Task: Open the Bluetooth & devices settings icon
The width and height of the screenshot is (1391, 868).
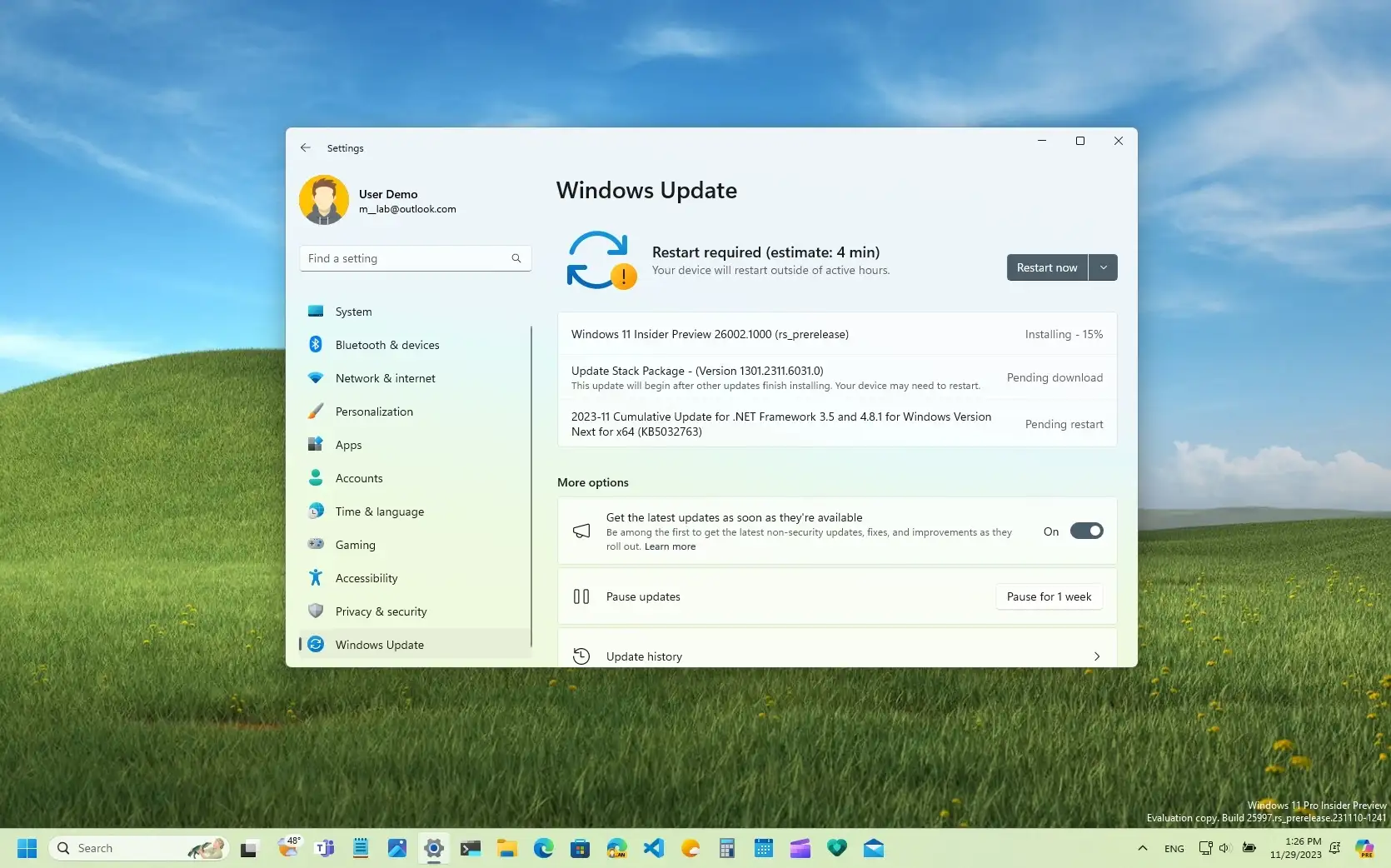Action: tap(317, 344)
